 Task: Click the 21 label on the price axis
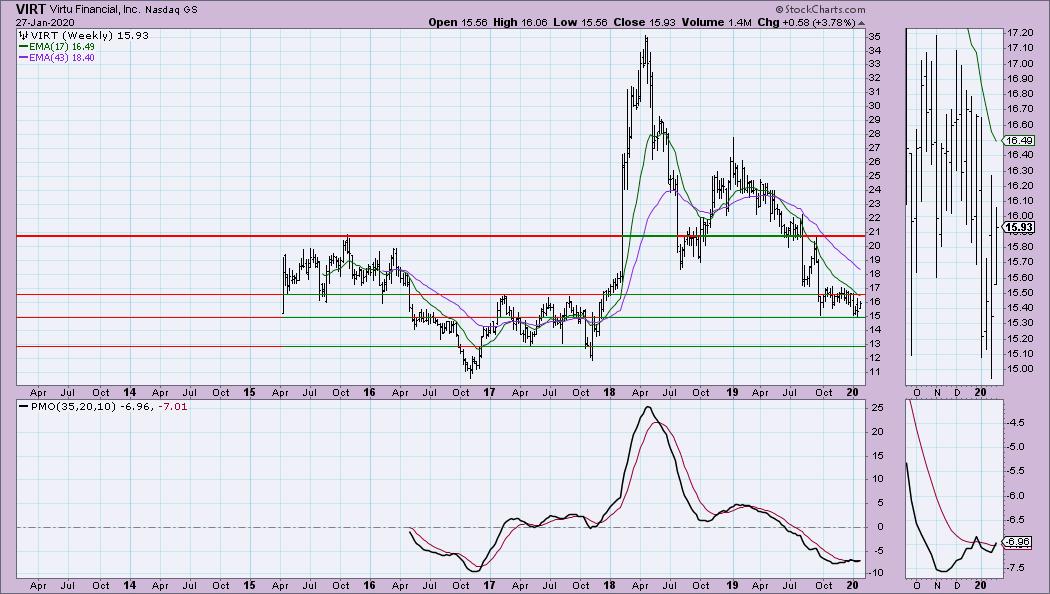tap(874, 232)
